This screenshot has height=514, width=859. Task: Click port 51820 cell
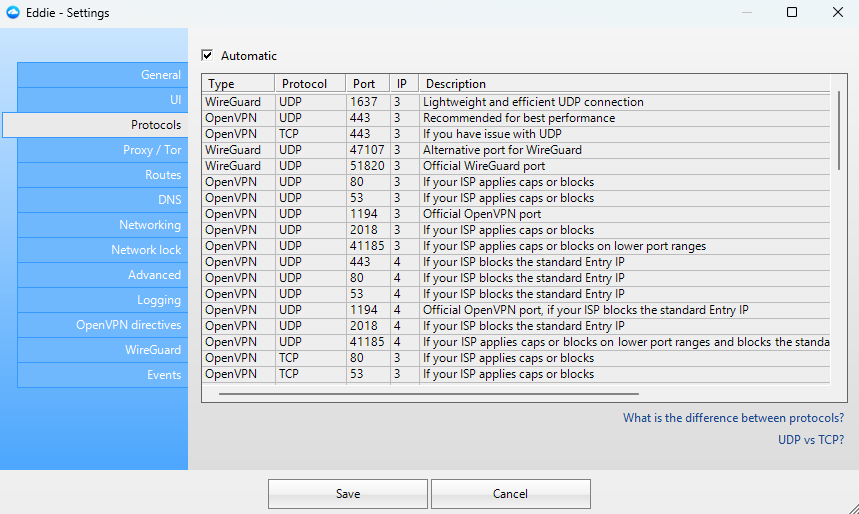(366, 166)
